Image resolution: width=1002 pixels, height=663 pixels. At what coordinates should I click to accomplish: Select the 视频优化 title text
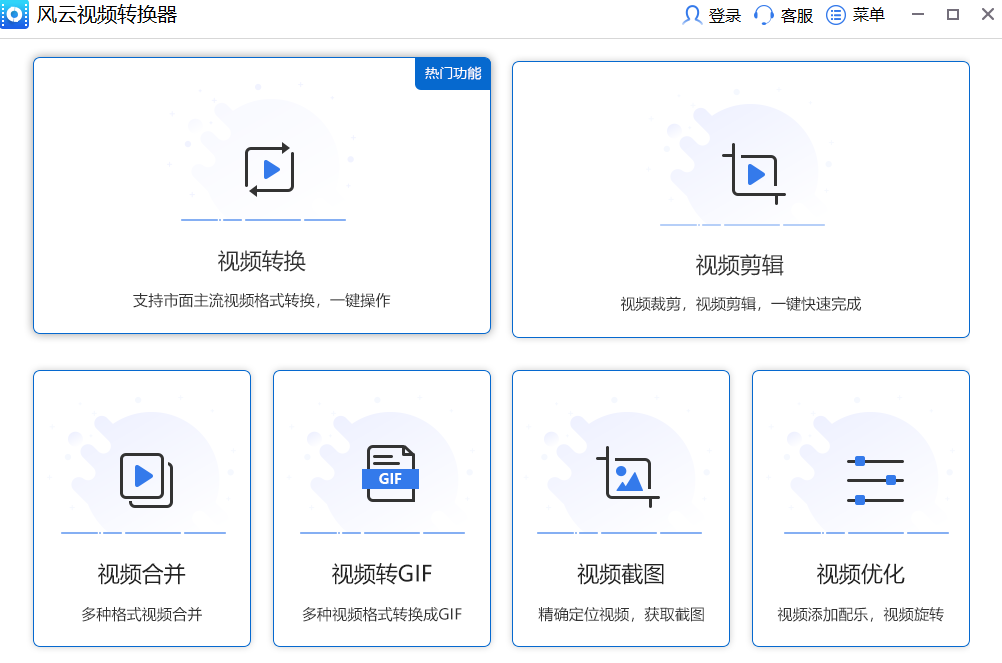point(860,574)
